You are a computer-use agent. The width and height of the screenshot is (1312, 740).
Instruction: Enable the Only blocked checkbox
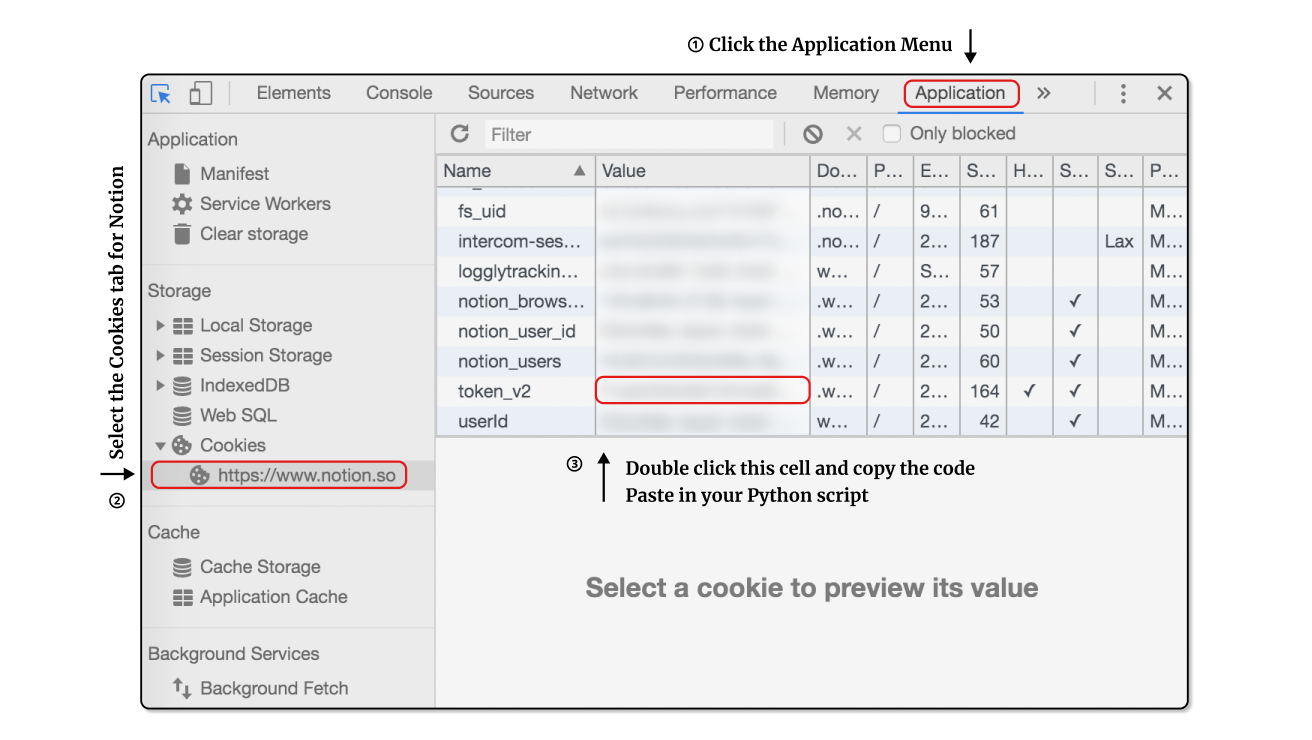coord(892,134)
